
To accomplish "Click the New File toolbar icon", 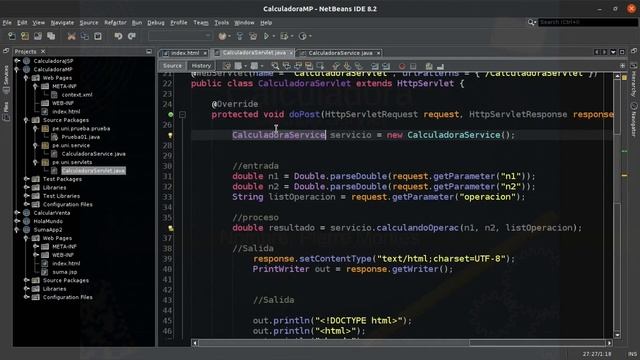I will tap(12, 36).
